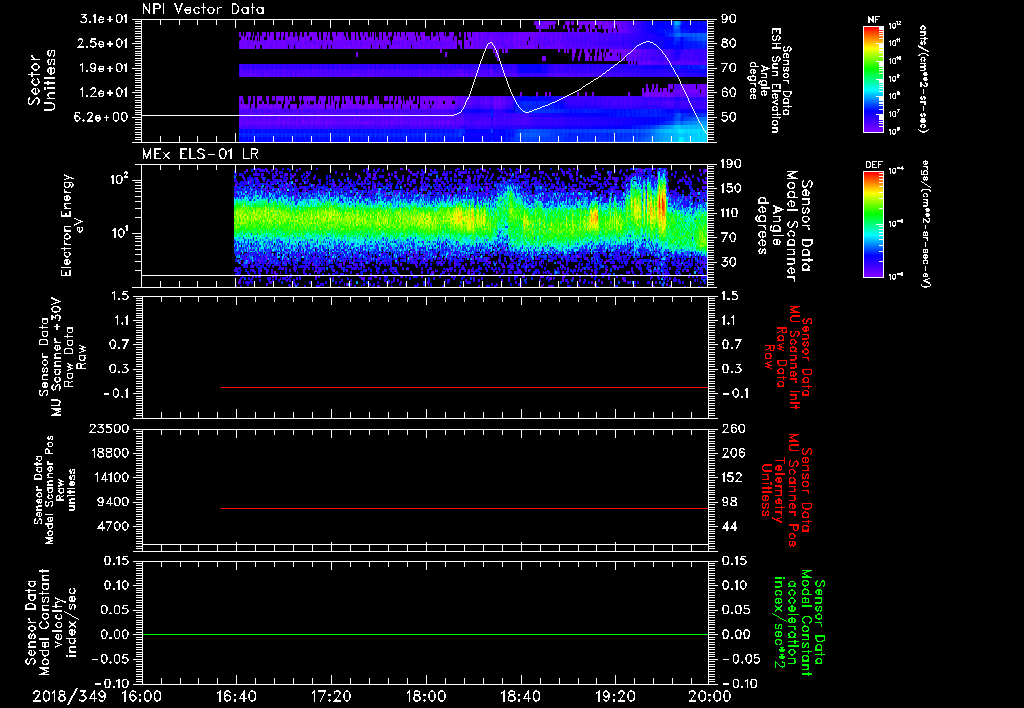
Task: Select the "NPI Vector Data" panel title
Action: [x=203, y=9]
